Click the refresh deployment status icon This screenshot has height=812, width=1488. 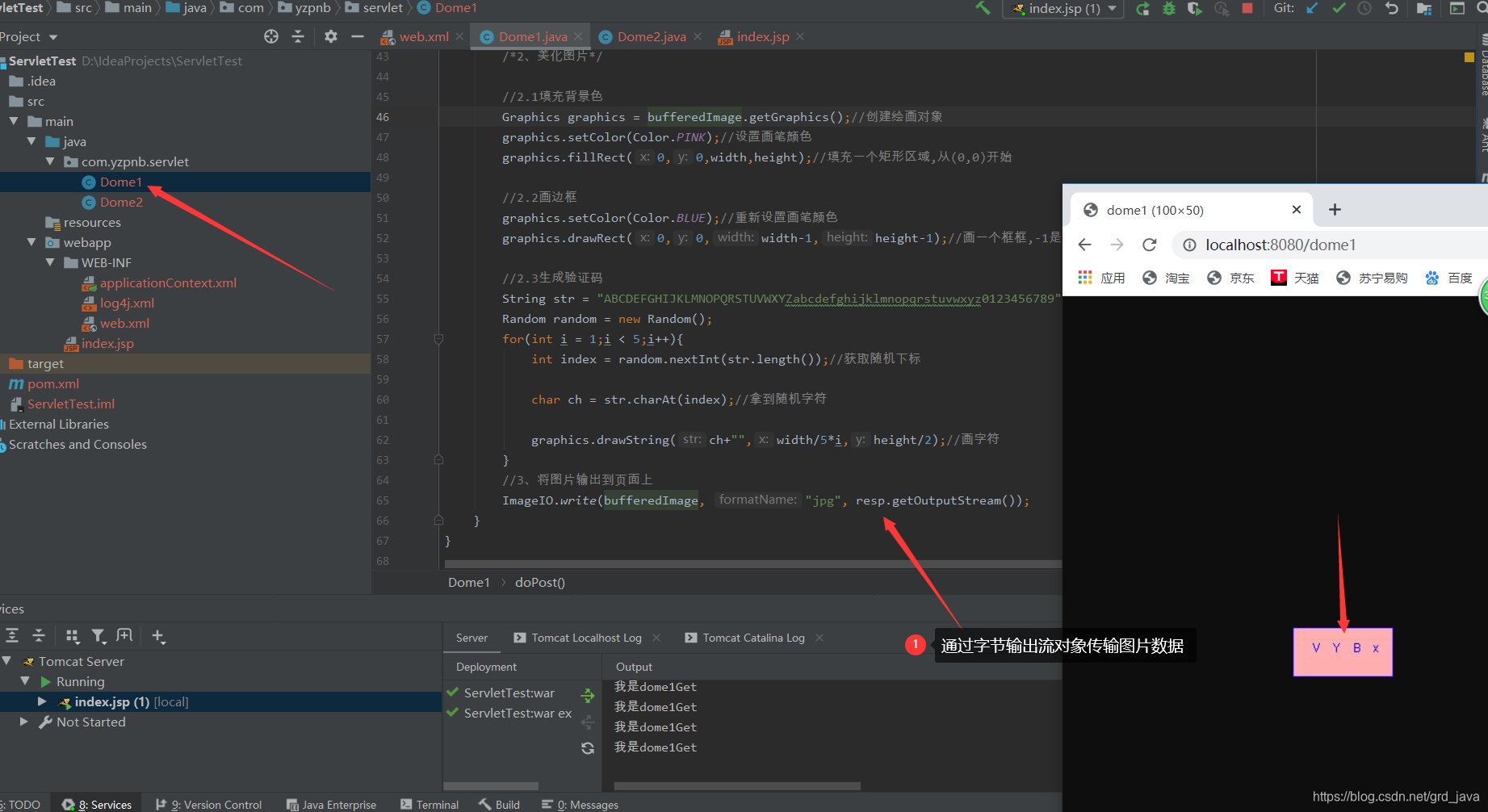(588, 748)
